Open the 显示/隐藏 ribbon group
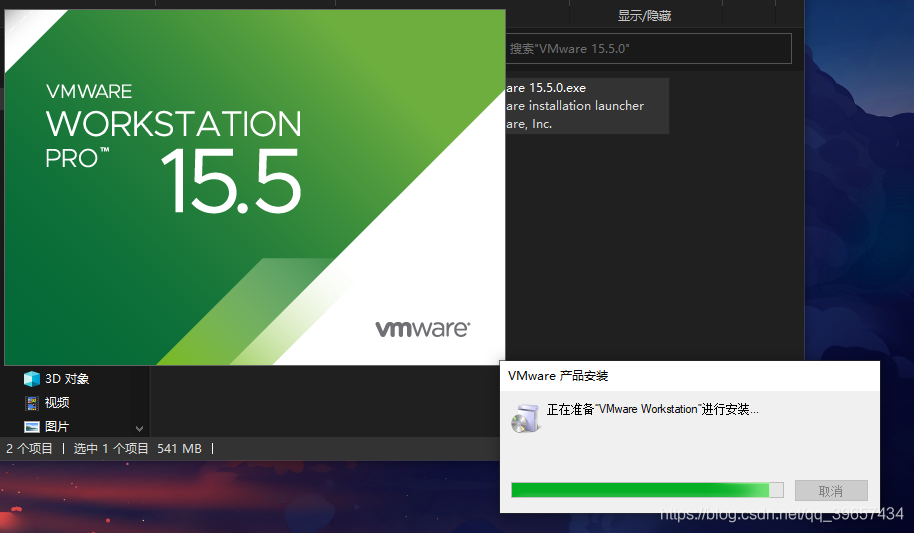 645,16
